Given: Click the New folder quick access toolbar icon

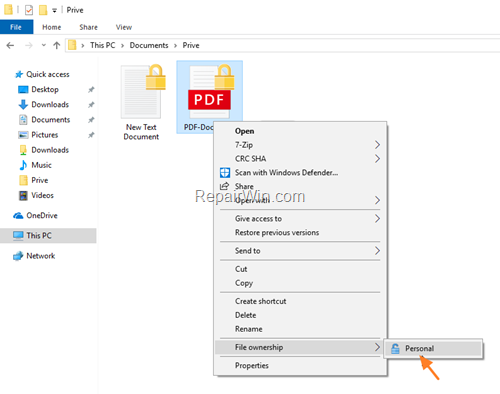Looking at the screenshot, I should [x=43, y=10].
